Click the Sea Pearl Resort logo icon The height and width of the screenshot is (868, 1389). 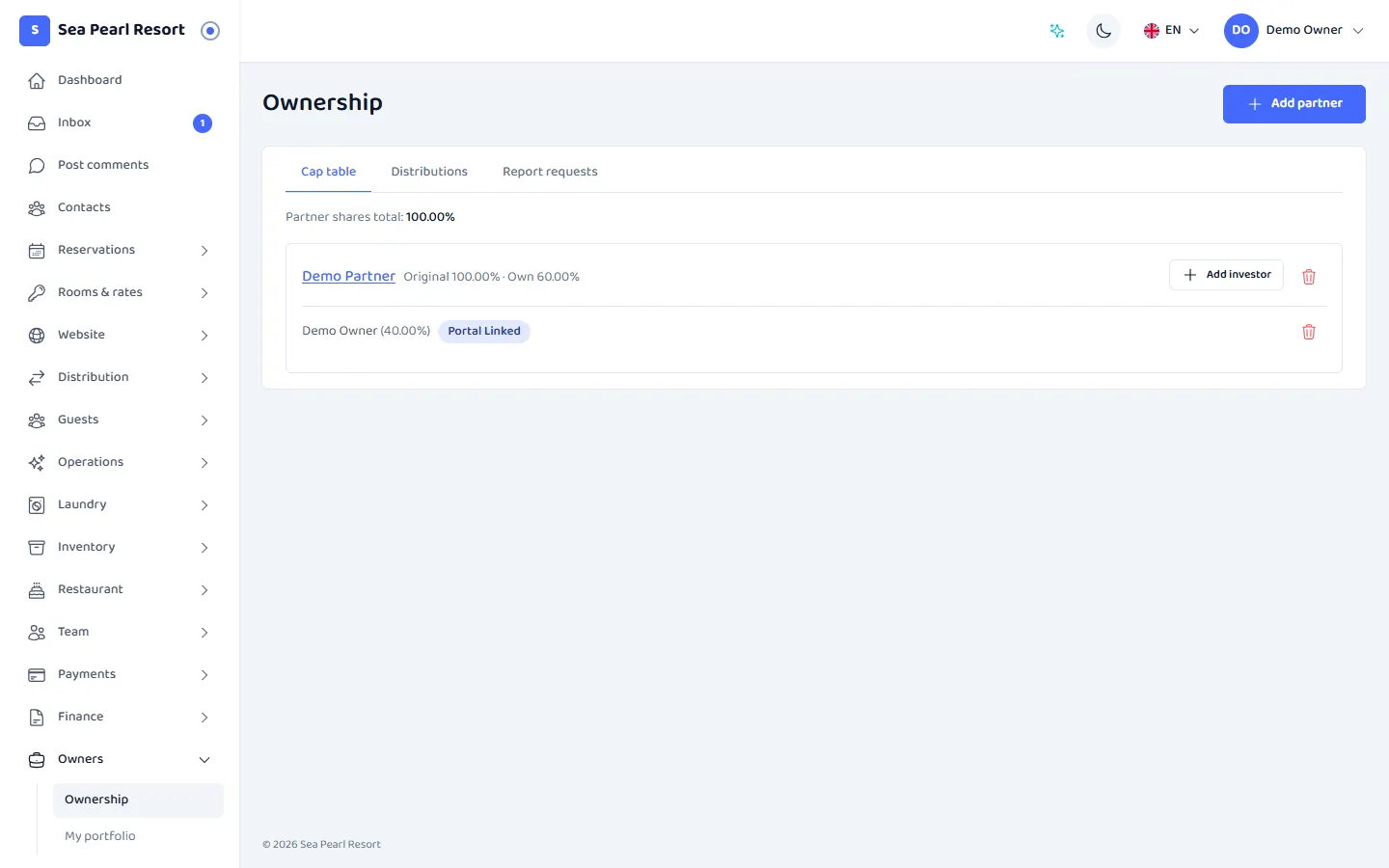point(35,31)
